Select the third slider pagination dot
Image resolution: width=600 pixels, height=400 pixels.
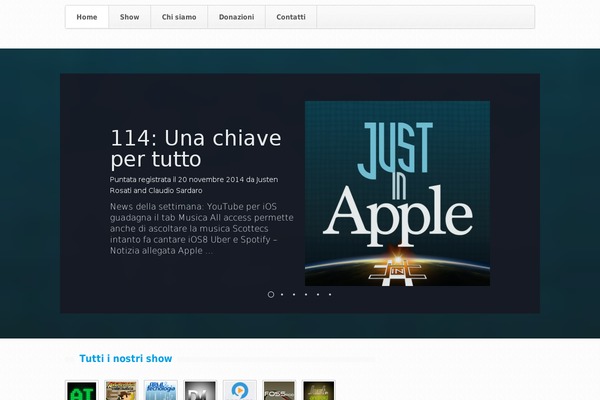coord(294,294)
